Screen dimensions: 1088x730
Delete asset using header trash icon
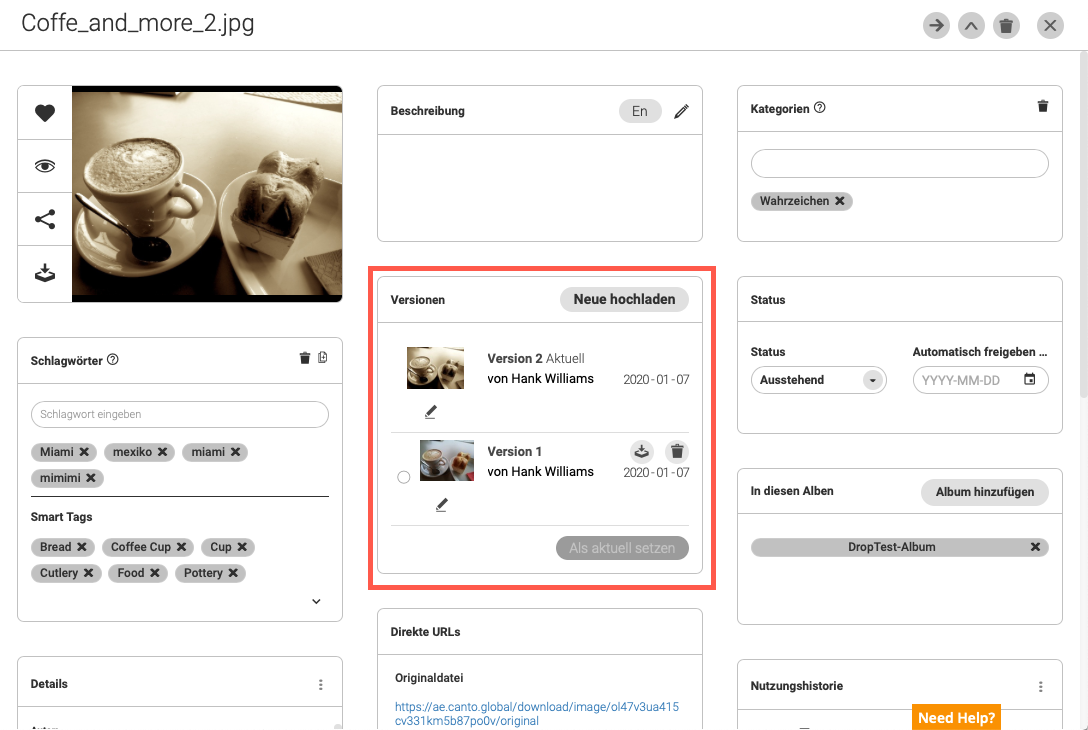tap(1006, 26)
